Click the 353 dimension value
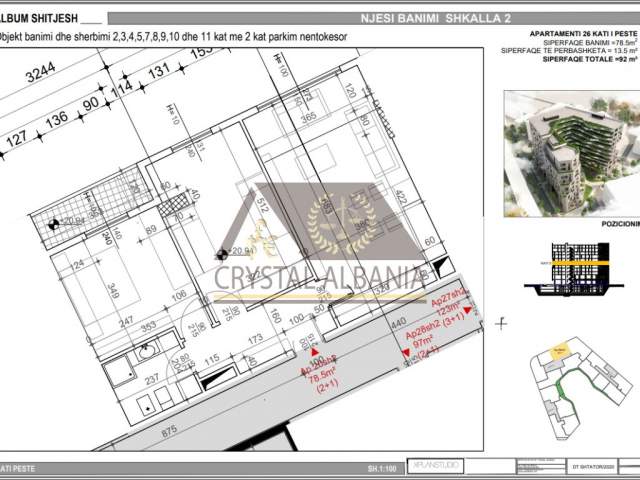 (x=149, y=327)
